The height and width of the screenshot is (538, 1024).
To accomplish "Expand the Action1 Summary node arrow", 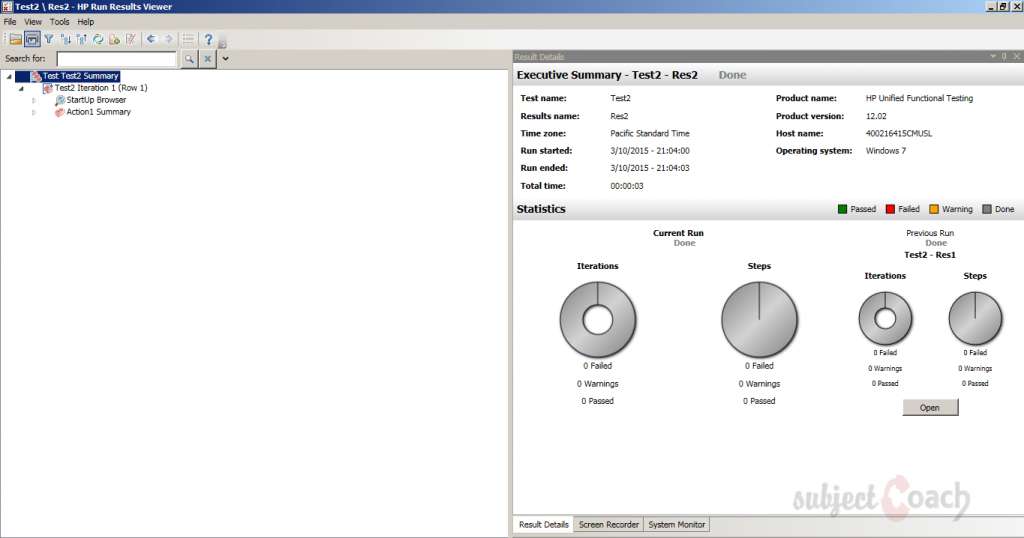I will pyautogui.click(x=34, y=112).
